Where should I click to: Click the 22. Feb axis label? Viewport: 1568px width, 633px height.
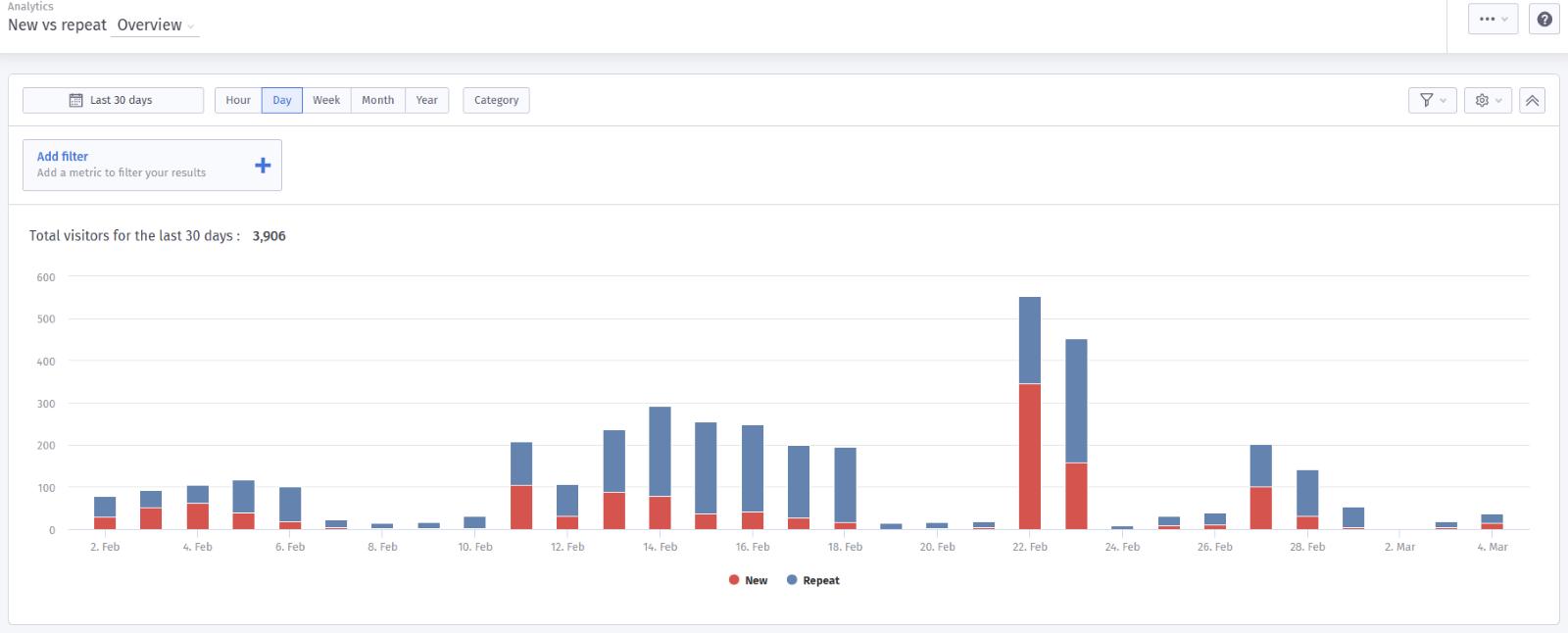pyautogui.click(x=1030, y=547)
